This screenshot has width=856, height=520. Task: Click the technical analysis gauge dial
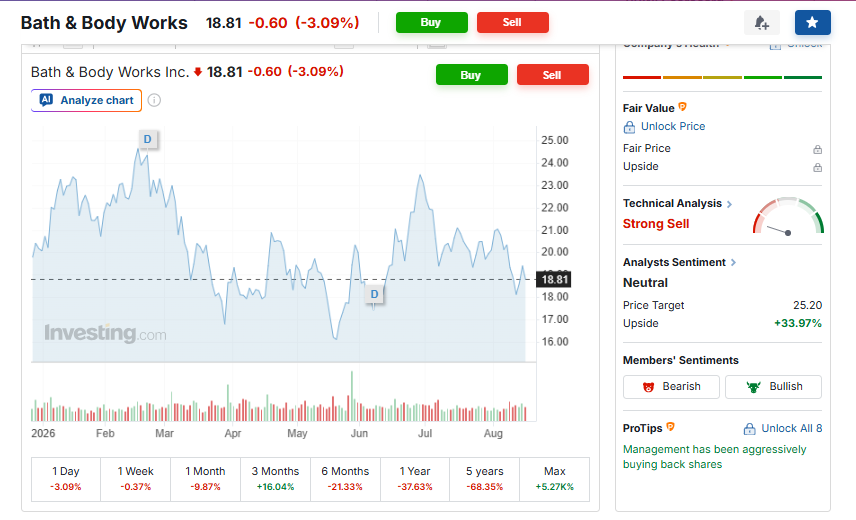[x=788, y=216]
